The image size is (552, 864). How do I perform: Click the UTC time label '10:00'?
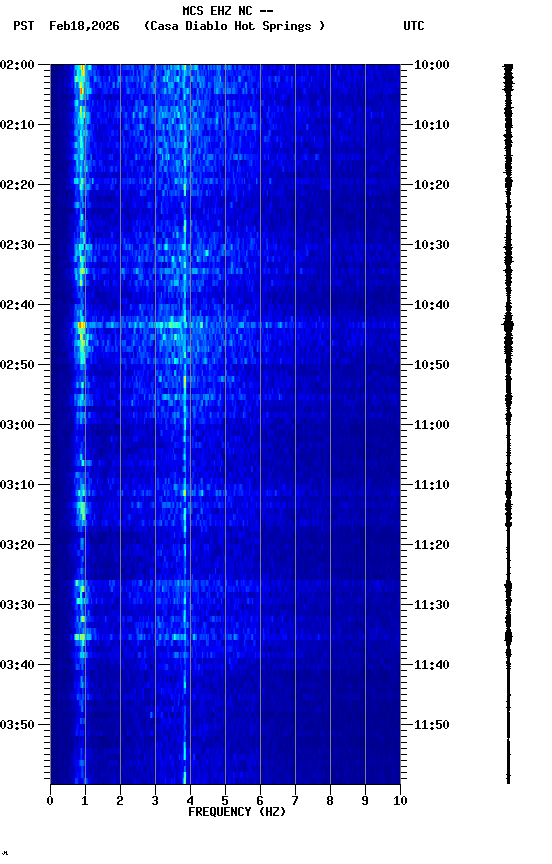[432, 65]
